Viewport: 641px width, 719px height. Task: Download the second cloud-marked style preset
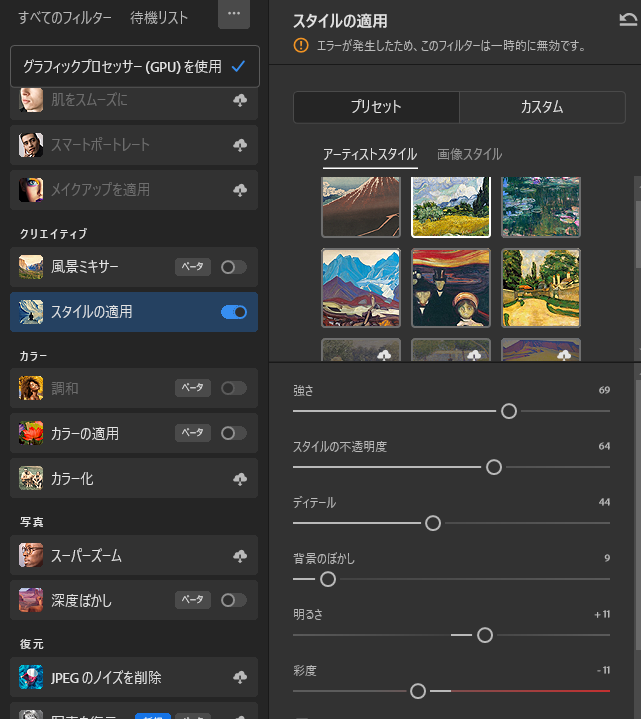[x=474, y=354]
